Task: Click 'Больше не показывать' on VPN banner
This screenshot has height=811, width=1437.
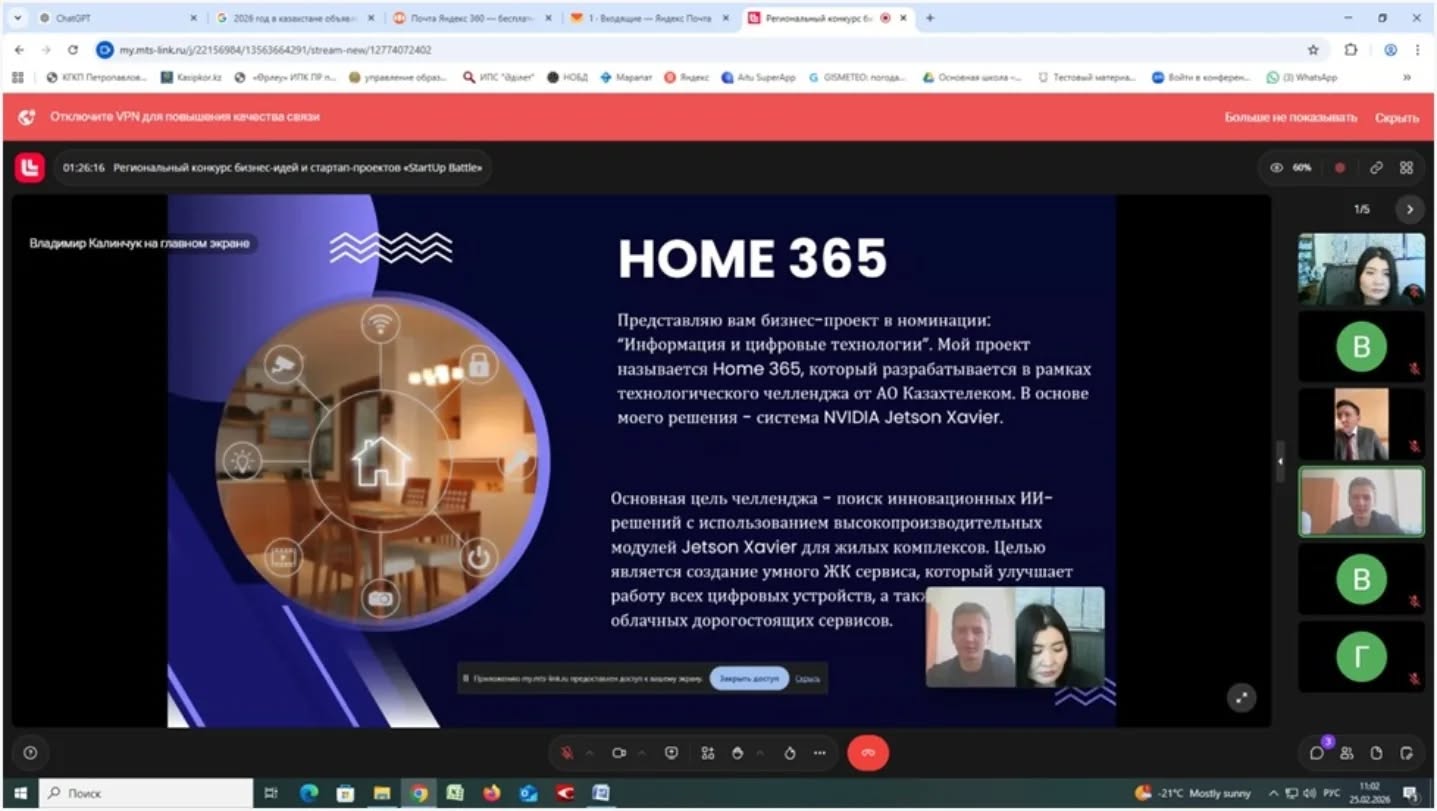Action: point(1290,117)
